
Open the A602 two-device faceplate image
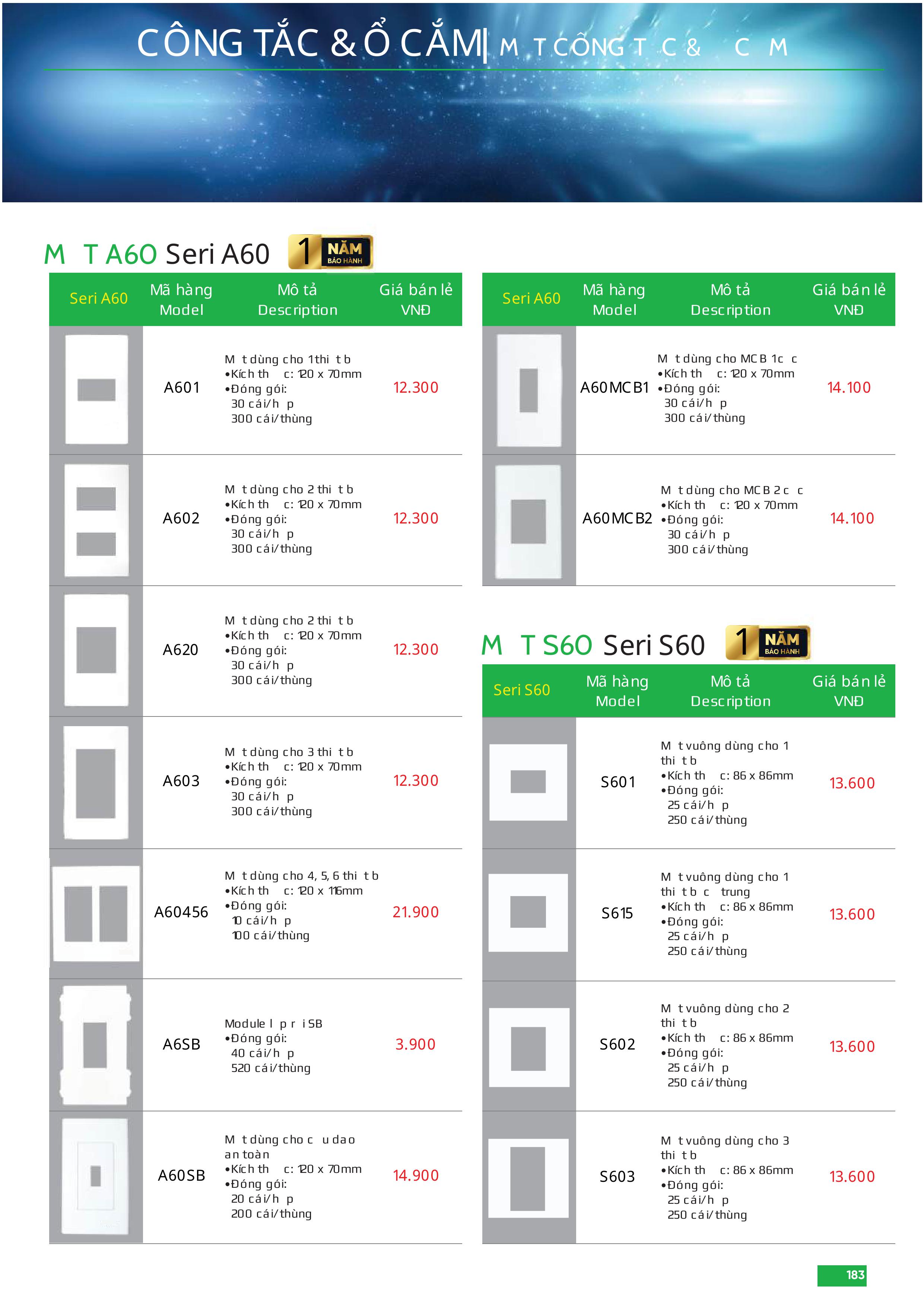pos(96,520)
